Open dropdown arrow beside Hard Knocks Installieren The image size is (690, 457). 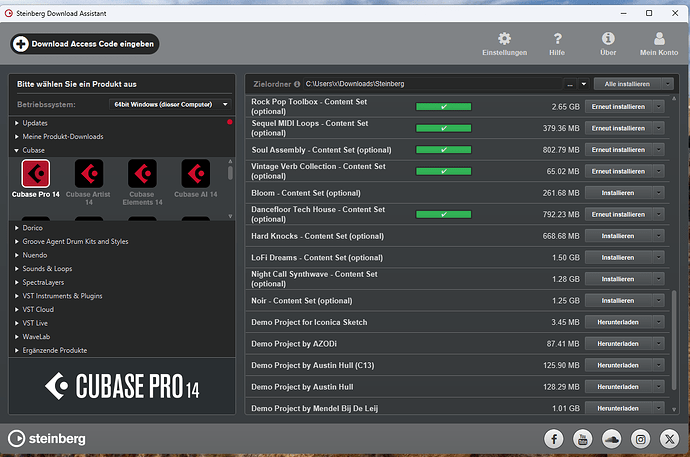pyautogui.click(x=659, y=236)
